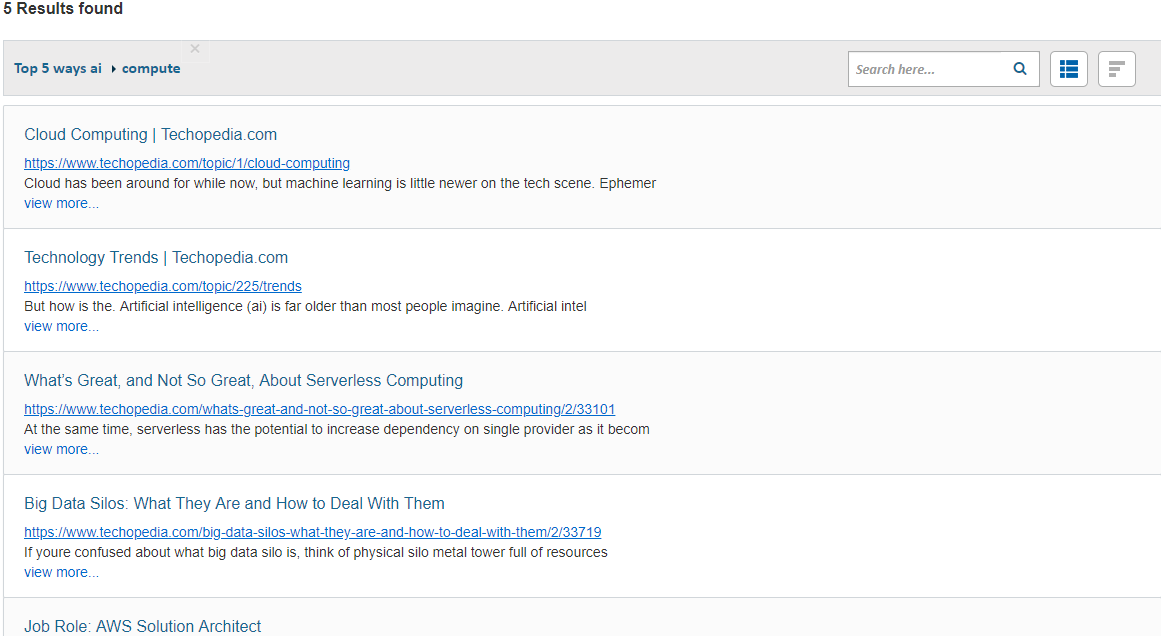Open 'Technology Trends | Techopedia.com' title
The width and height of the screenshot is (1161, 636).
pyautogui.click(x=156, y=258)
